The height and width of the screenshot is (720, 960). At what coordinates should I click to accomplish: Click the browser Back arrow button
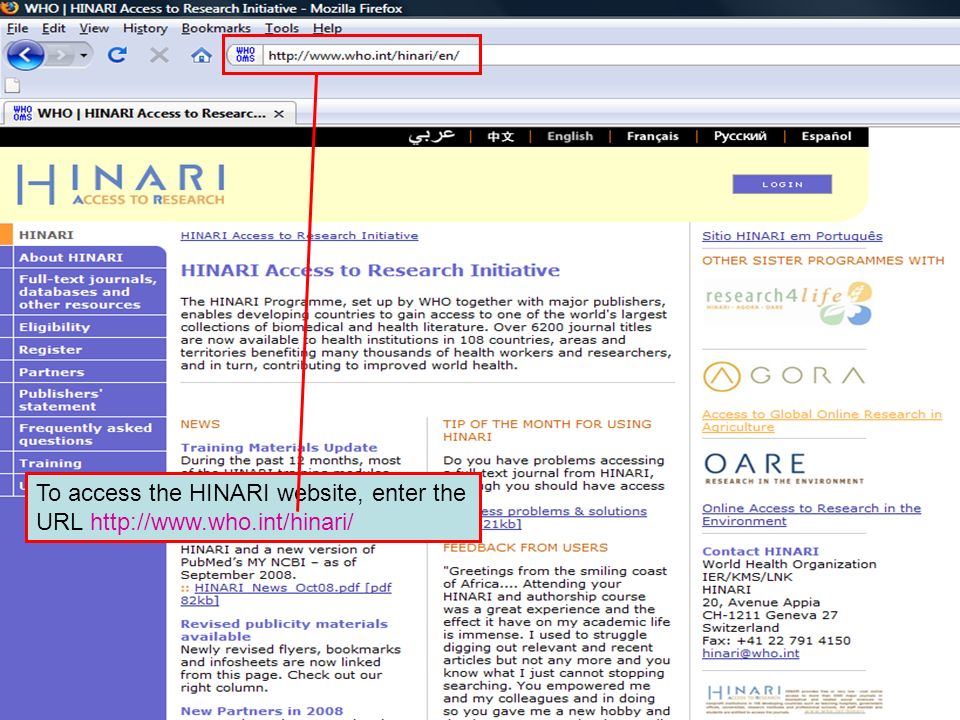(25, 56)
